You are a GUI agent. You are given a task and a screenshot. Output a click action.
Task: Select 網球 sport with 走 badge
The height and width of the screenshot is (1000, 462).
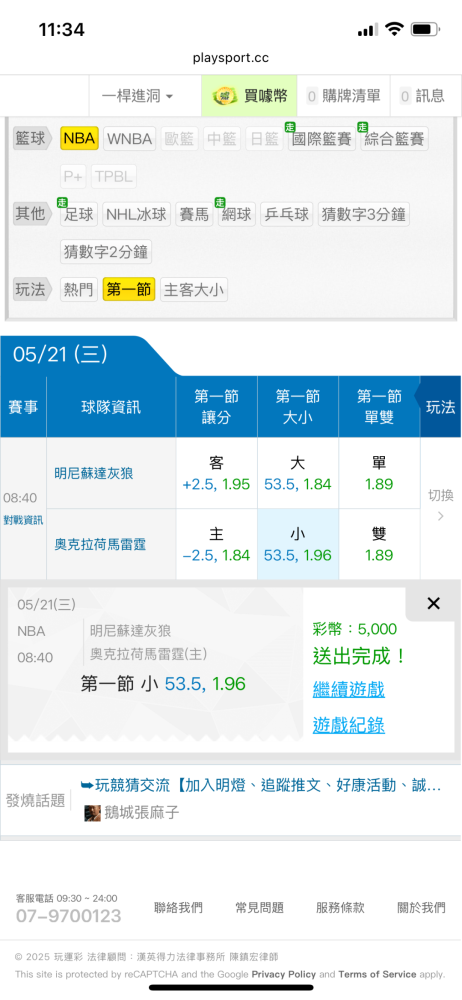coord(237,214)
